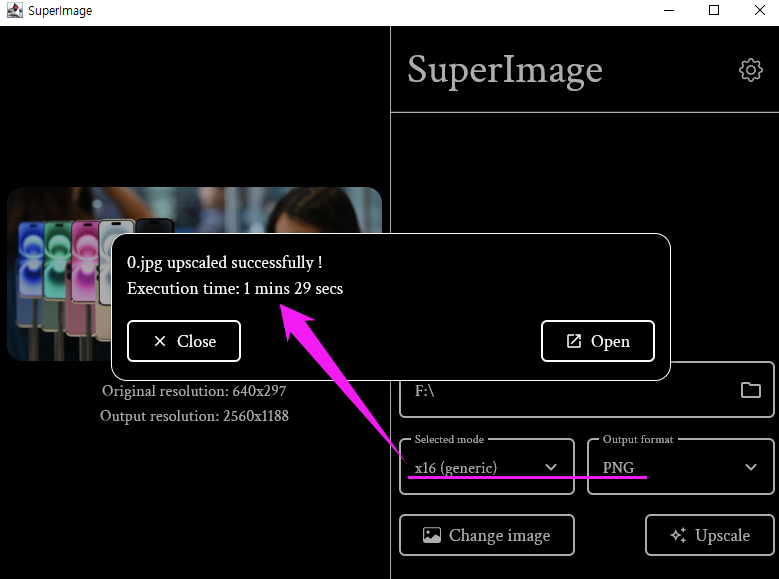The image size is (779, 579).
Task: Click the Output resolution: 2560x1188 text
Action: pyautogui.click(x=194, y=416)
